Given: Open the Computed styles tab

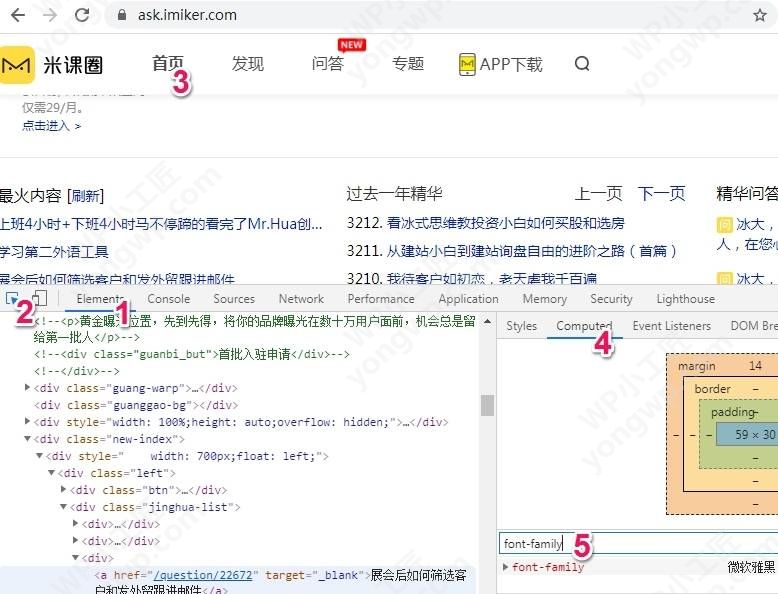Looking at the screenshot, I should [583, 326].
